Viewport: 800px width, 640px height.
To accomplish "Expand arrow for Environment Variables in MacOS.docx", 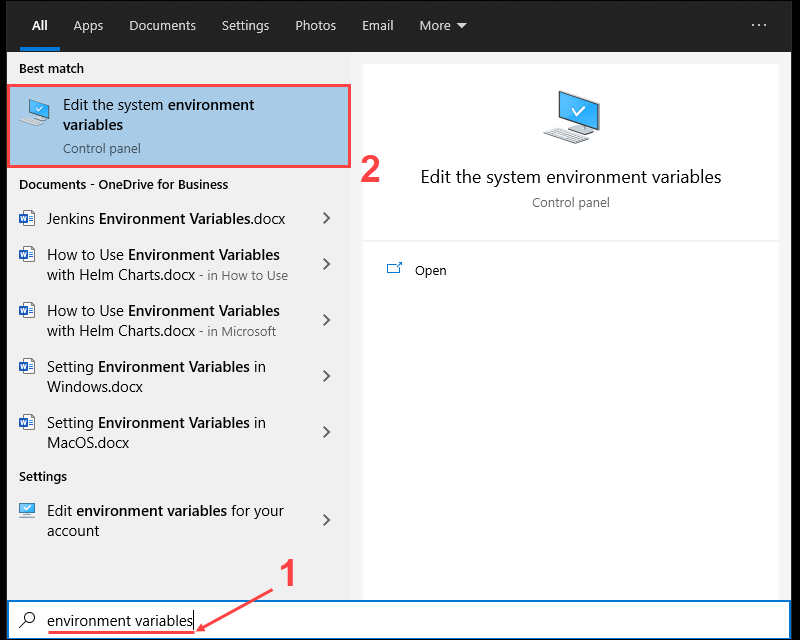I will point(327,432).
